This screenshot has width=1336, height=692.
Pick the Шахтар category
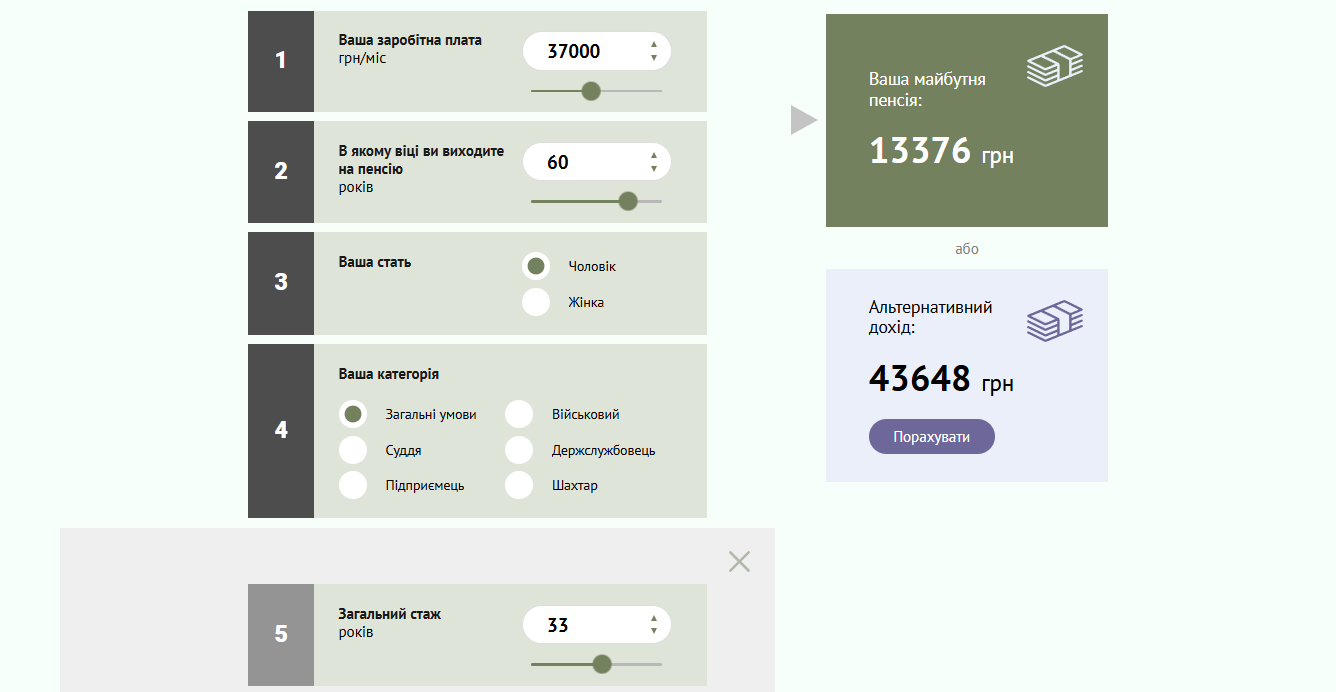[x=519, y=485]
